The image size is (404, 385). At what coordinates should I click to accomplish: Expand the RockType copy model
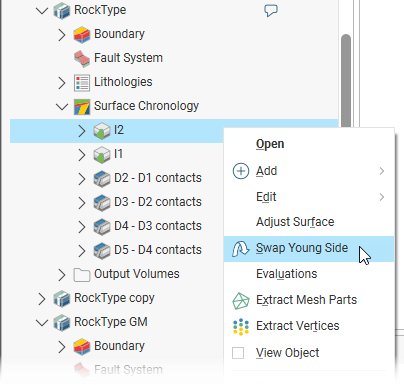pyautogui.click(x=42, y=299)
